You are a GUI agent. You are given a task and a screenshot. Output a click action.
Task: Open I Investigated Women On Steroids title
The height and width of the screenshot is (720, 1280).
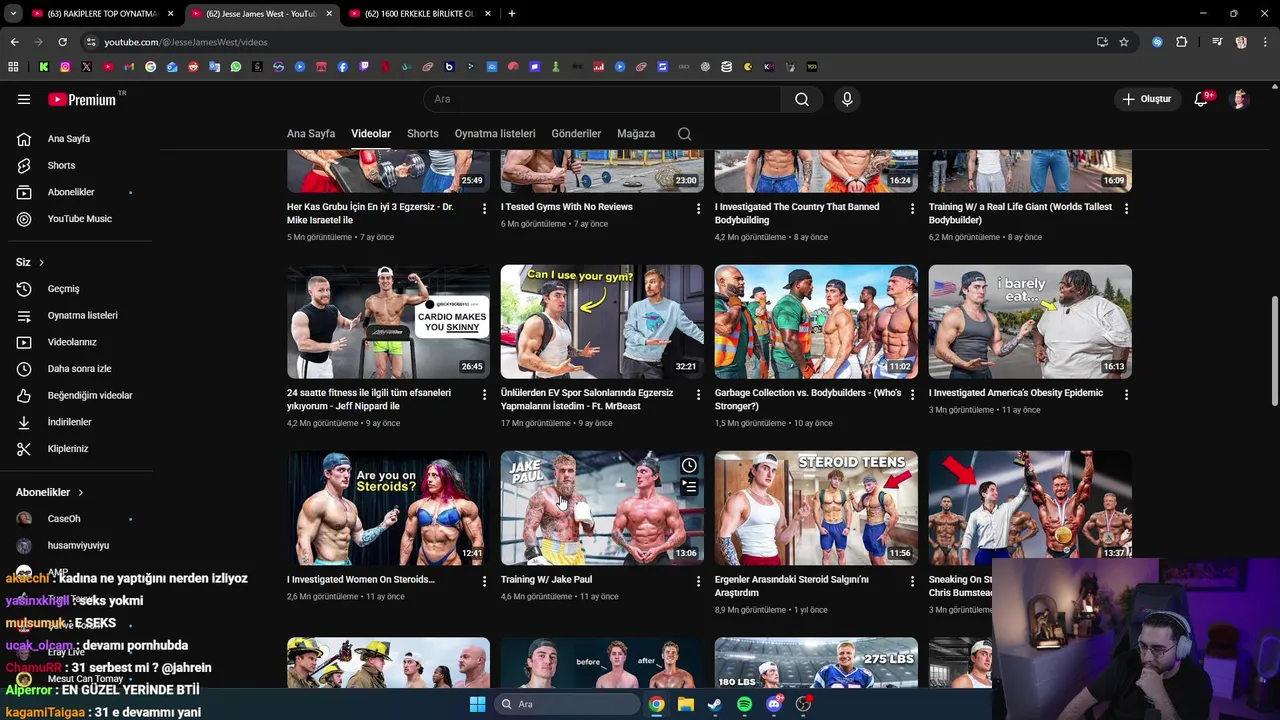(x=360, y=580)
